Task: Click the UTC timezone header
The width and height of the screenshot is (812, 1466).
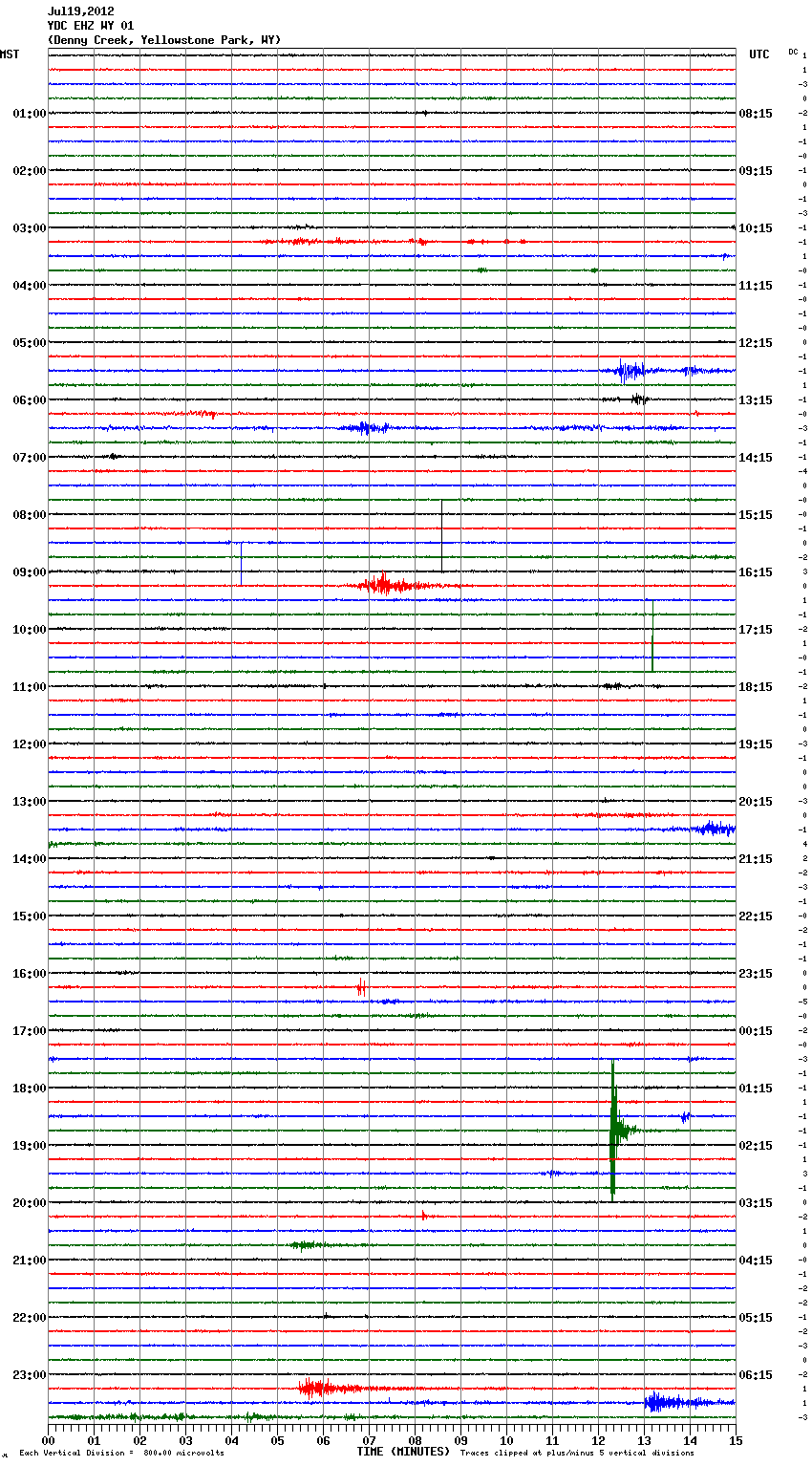Action: (x=759, y=54)
